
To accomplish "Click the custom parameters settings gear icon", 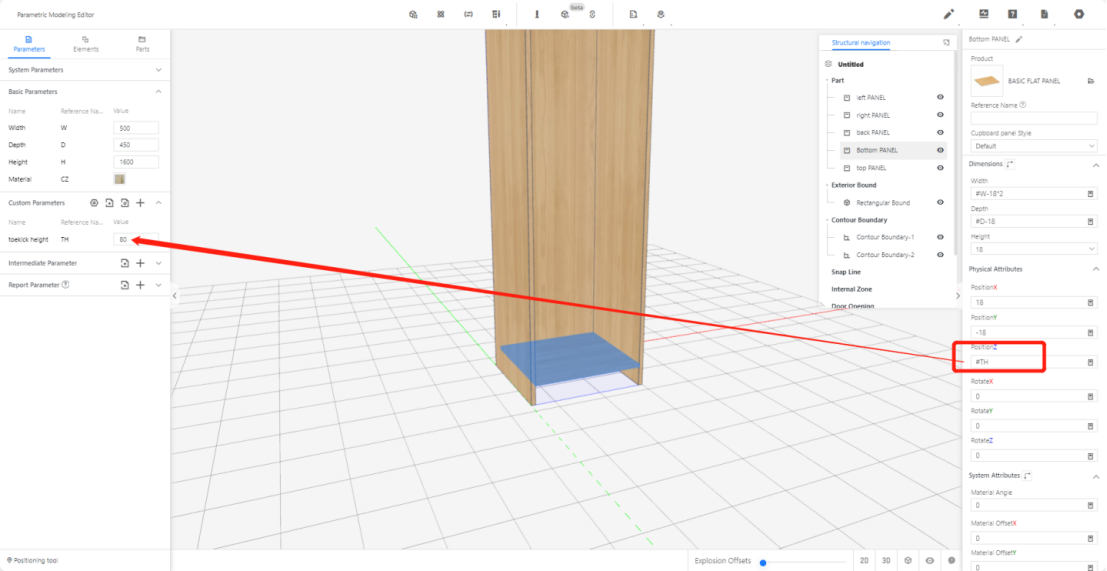I will click(x=94, y=203).
